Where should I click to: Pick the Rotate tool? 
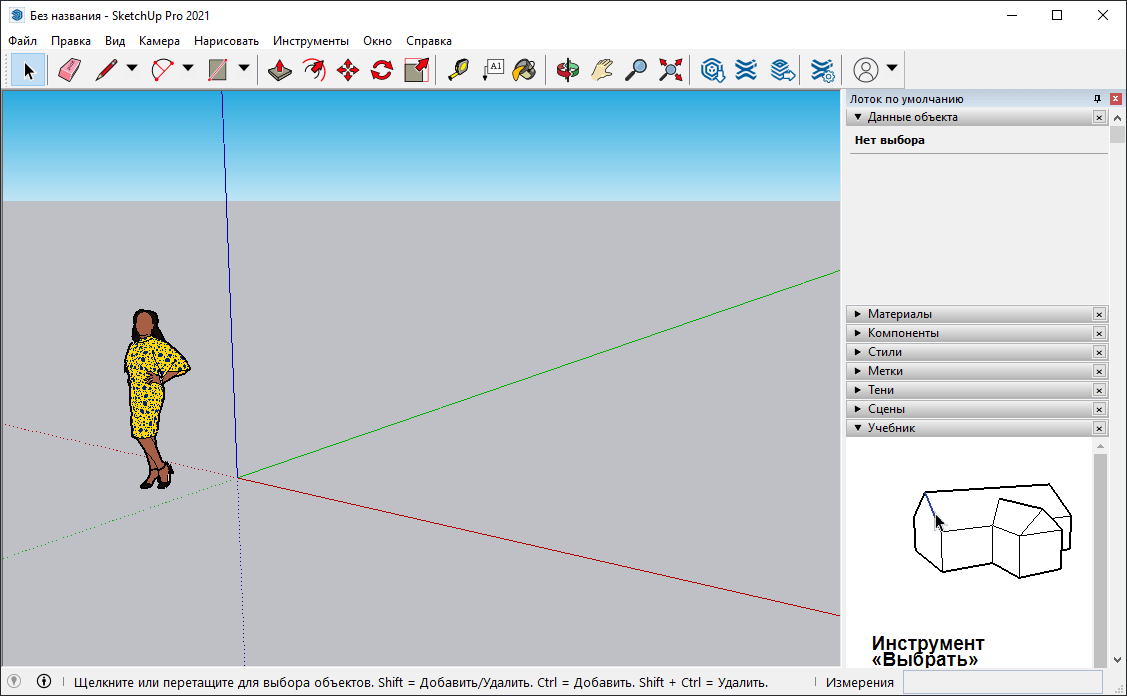382,70
